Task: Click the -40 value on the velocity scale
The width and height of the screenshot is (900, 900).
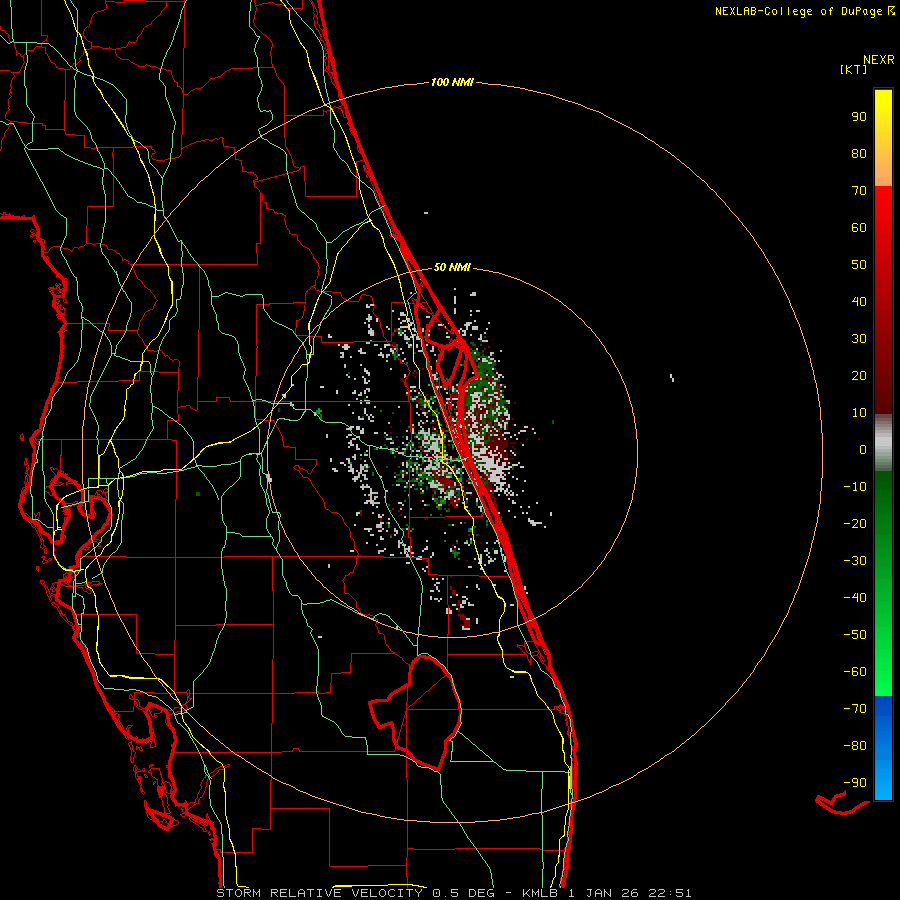Action: 855,598
